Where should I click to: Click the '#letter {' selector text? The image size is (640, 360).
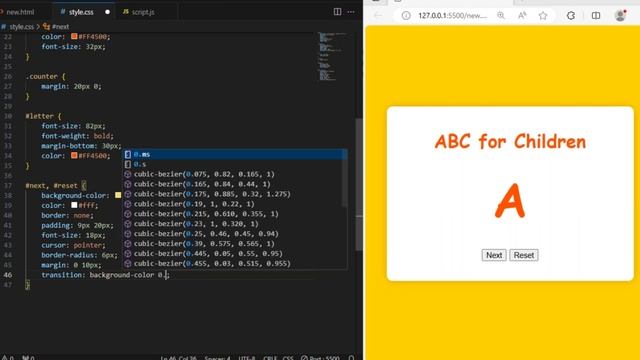click(x=43, y=116)
